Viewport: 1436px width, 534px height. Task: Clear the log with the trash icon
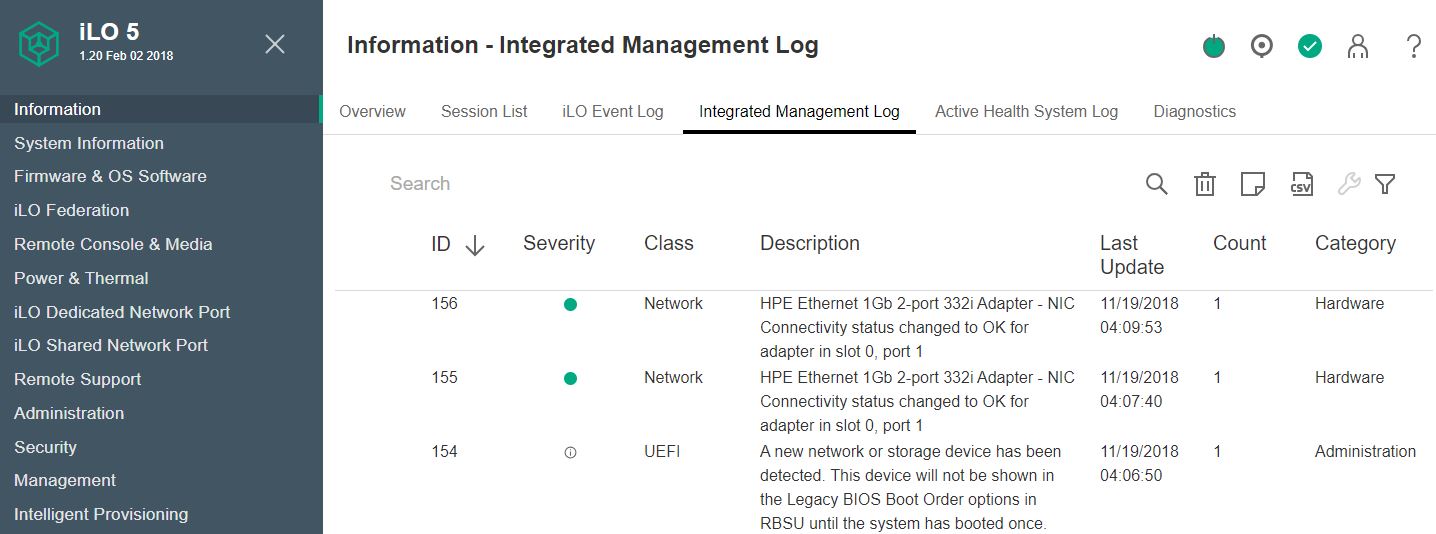coord(1205,184)
